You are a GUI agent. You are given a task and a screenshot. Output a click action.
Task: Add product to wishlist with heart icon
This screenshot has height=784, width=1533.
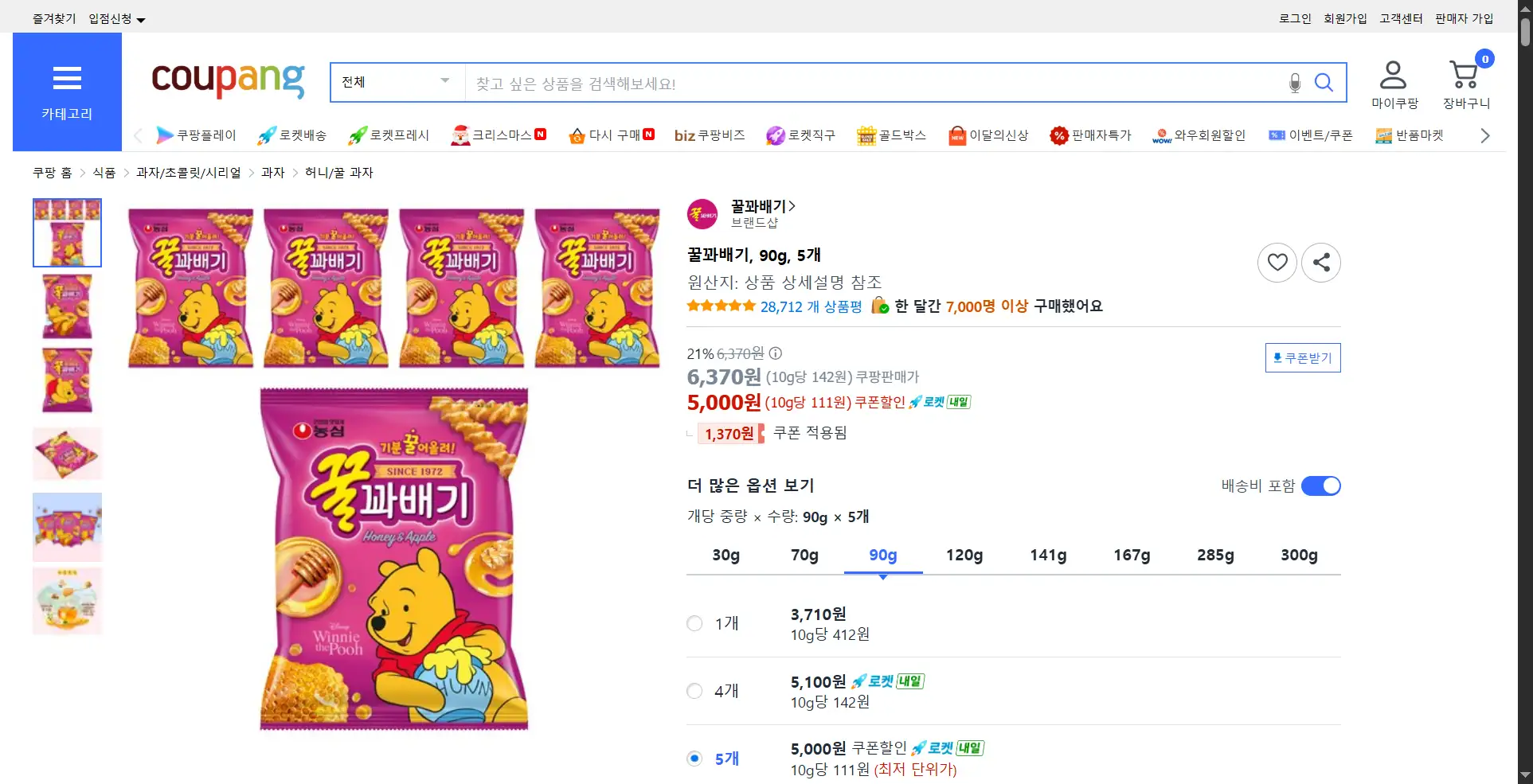[x=1277, y=262]
